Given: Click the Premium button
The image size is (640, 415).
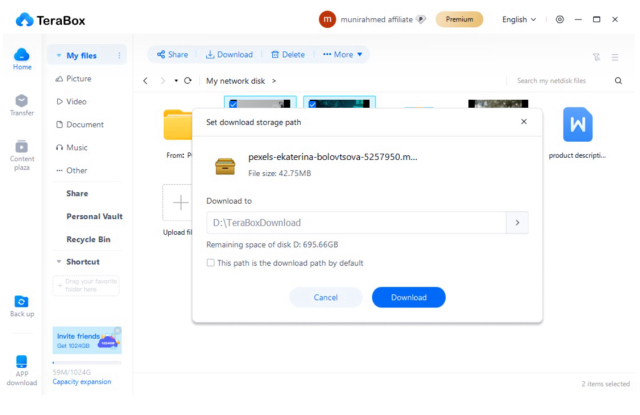Looking at the screenshot, I should [459, 19].
